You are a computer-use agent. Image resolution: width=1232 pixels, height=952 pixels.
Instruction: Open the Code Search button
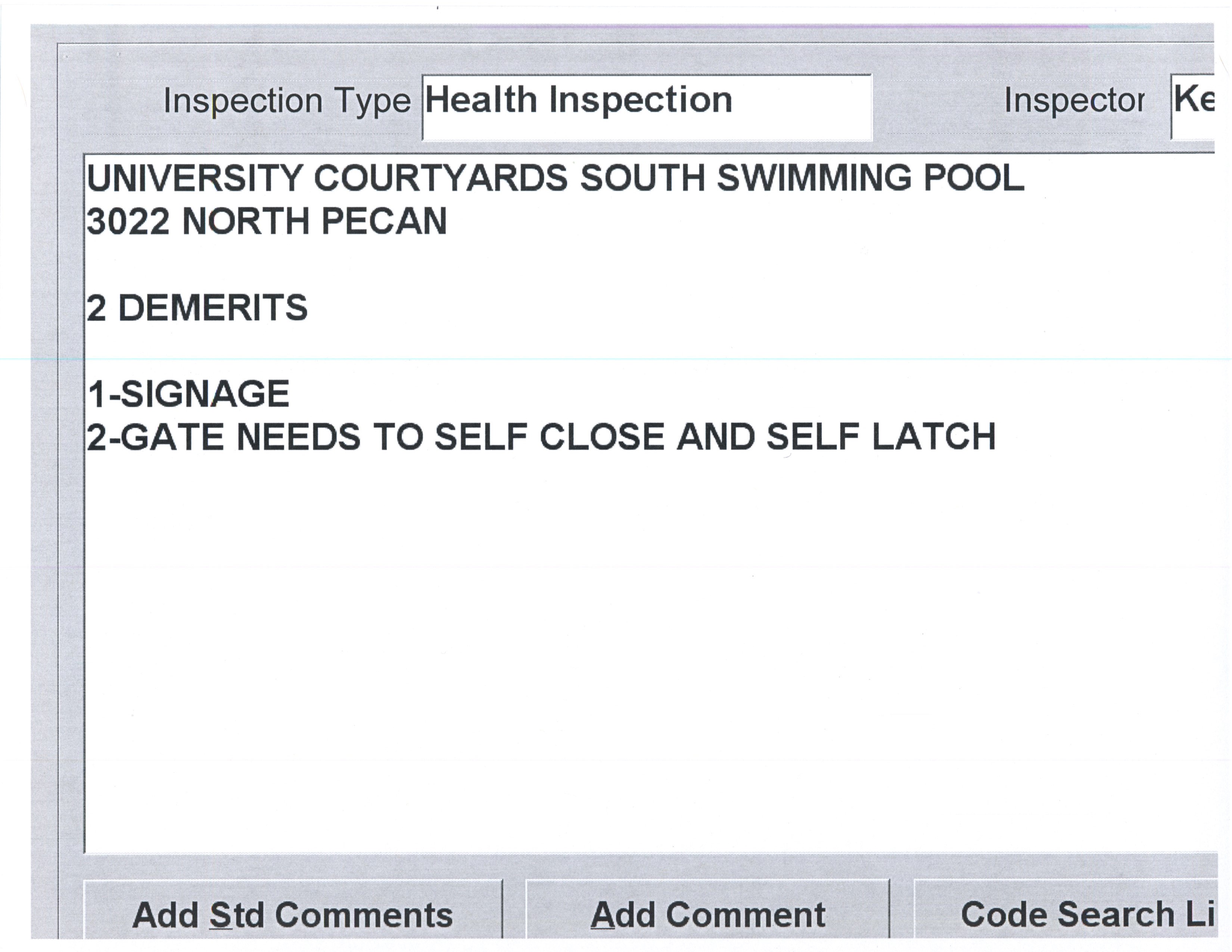[1066, 914]
